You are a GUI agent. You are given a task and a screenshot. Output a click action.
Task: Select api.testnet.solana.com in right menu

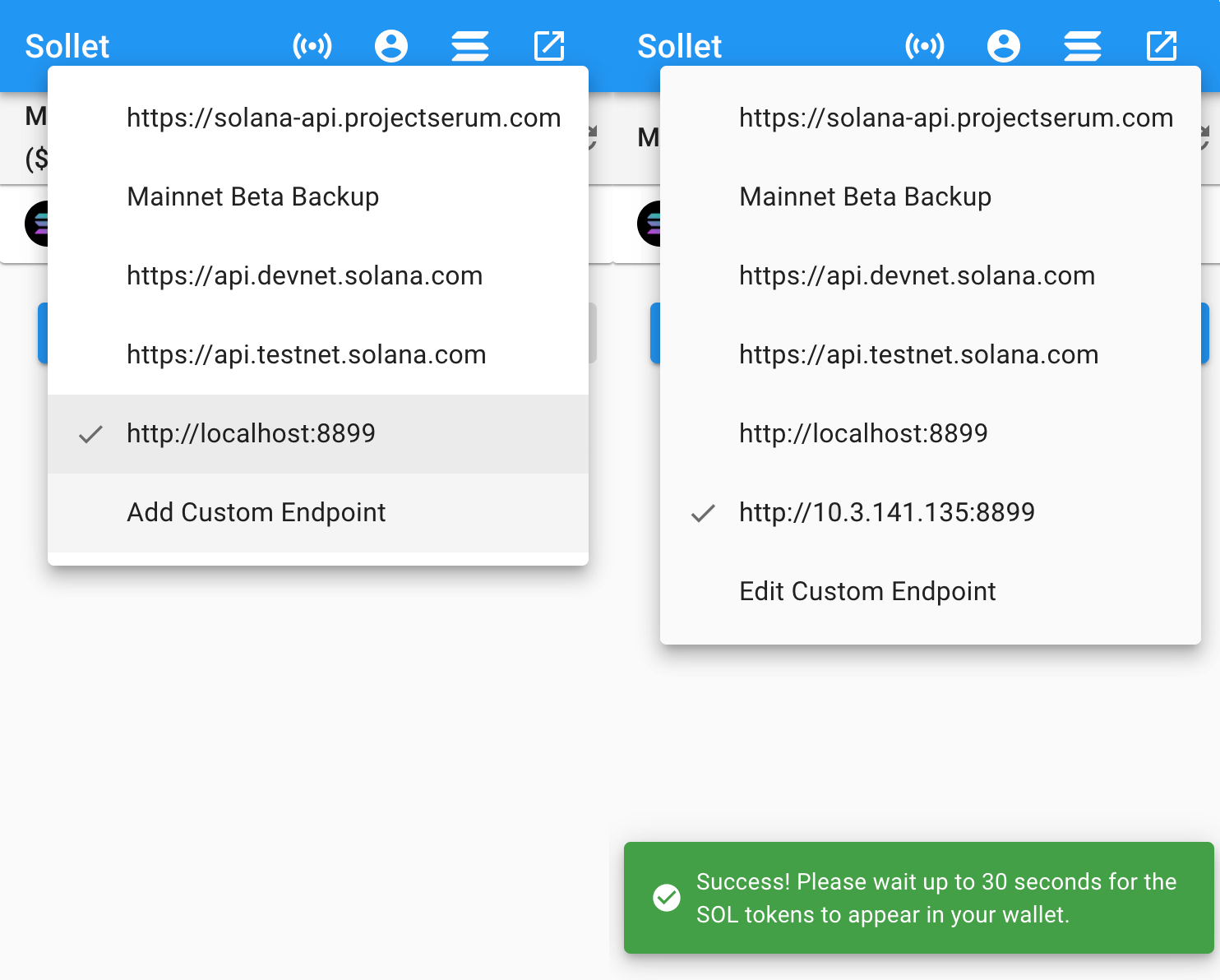pyautogui.click(x=931, y=355)
